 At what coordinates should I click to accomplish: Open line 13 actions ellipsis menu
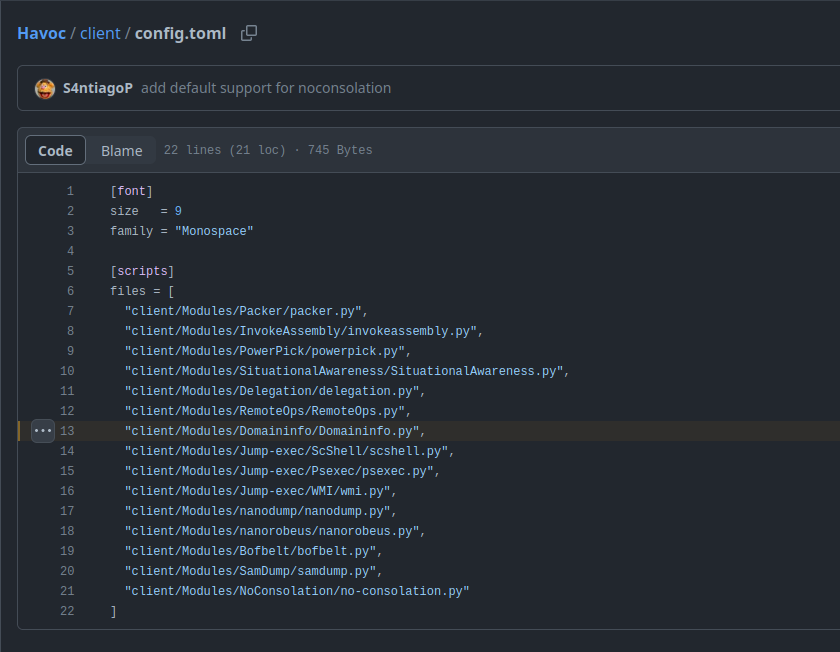(43, 431)
